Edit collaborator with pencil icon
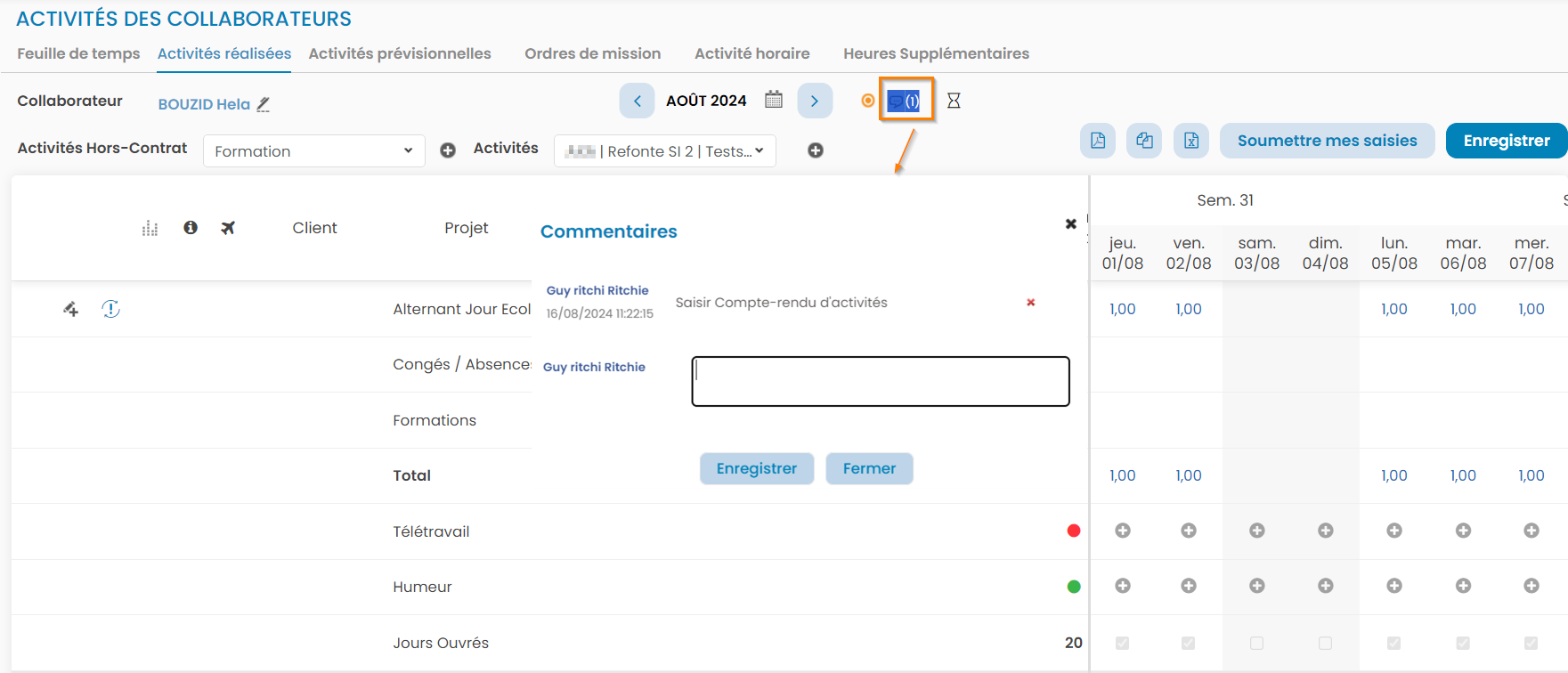This screenshot has width=1568, height=673. (264, 104)
